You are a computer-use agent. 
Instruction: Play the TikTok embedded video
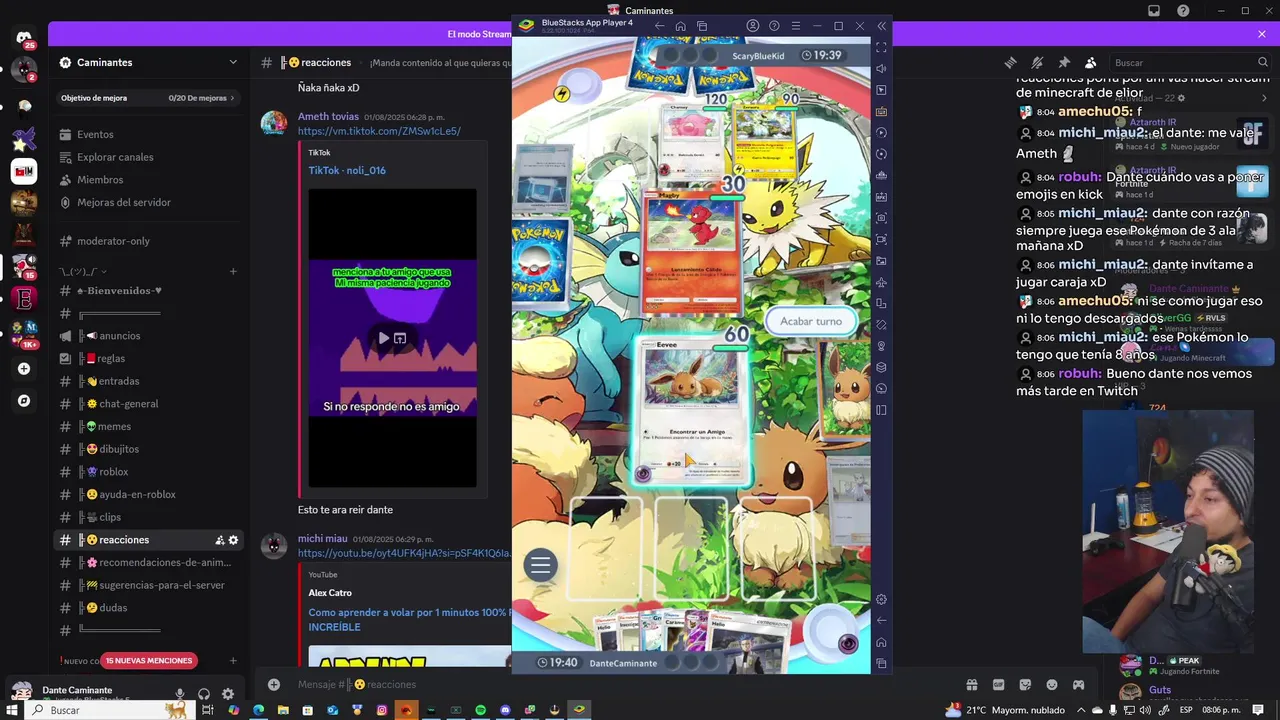tap(383, 338)
